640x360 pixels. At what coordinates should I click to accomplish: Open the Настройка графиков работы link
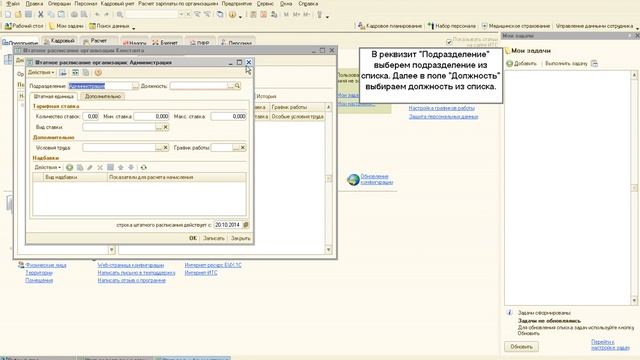442,108
